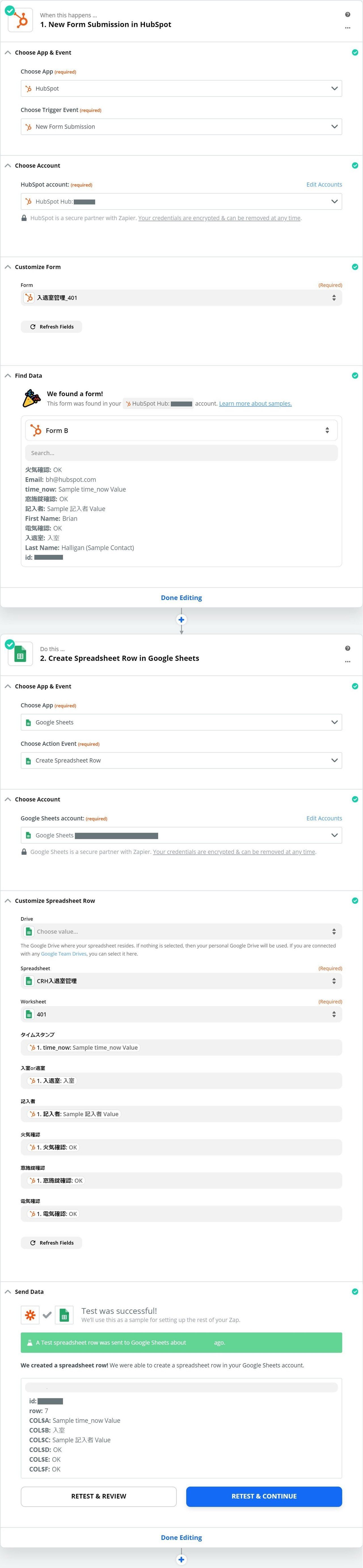Click the party popper icon beside We found a form

(x=31, y=399)
